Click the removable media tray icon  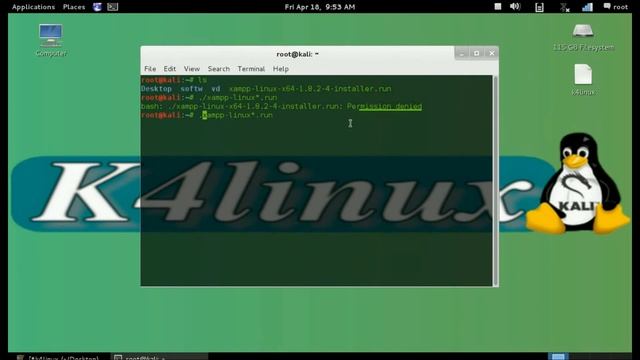539,7
